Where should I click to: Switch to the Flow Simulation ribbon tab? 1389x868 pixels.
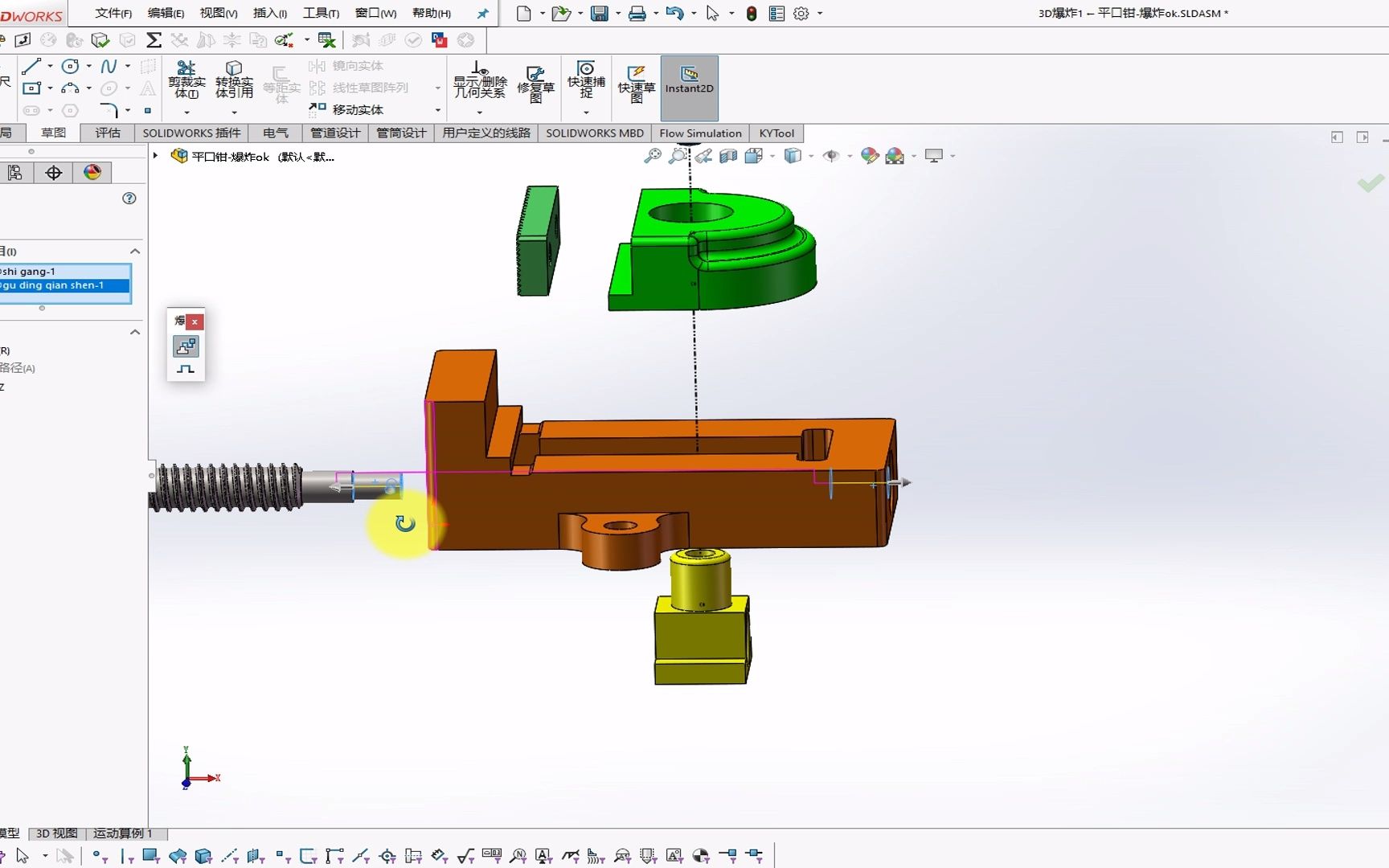tap(699, 133)
